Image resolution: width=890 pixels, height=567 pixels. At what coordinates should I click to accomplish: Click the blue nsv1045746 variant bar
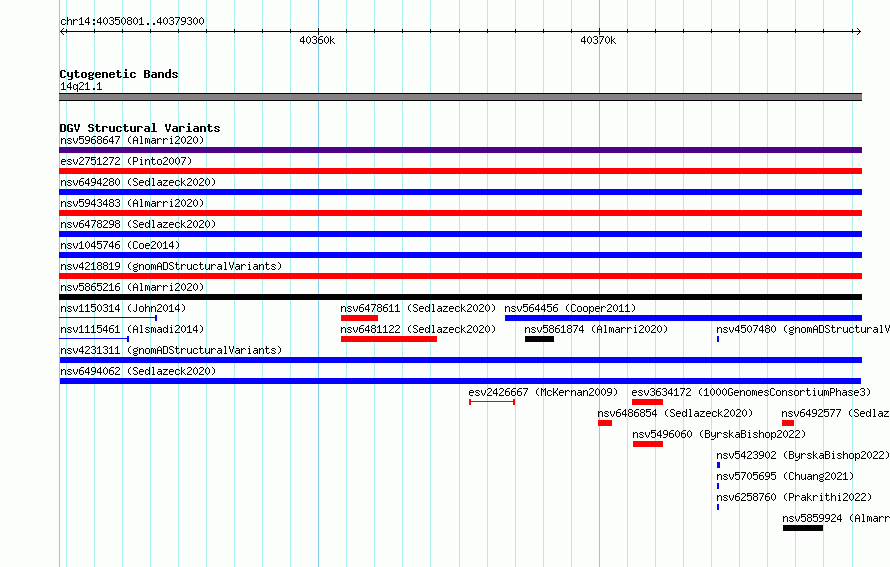[x=460, y=255]
